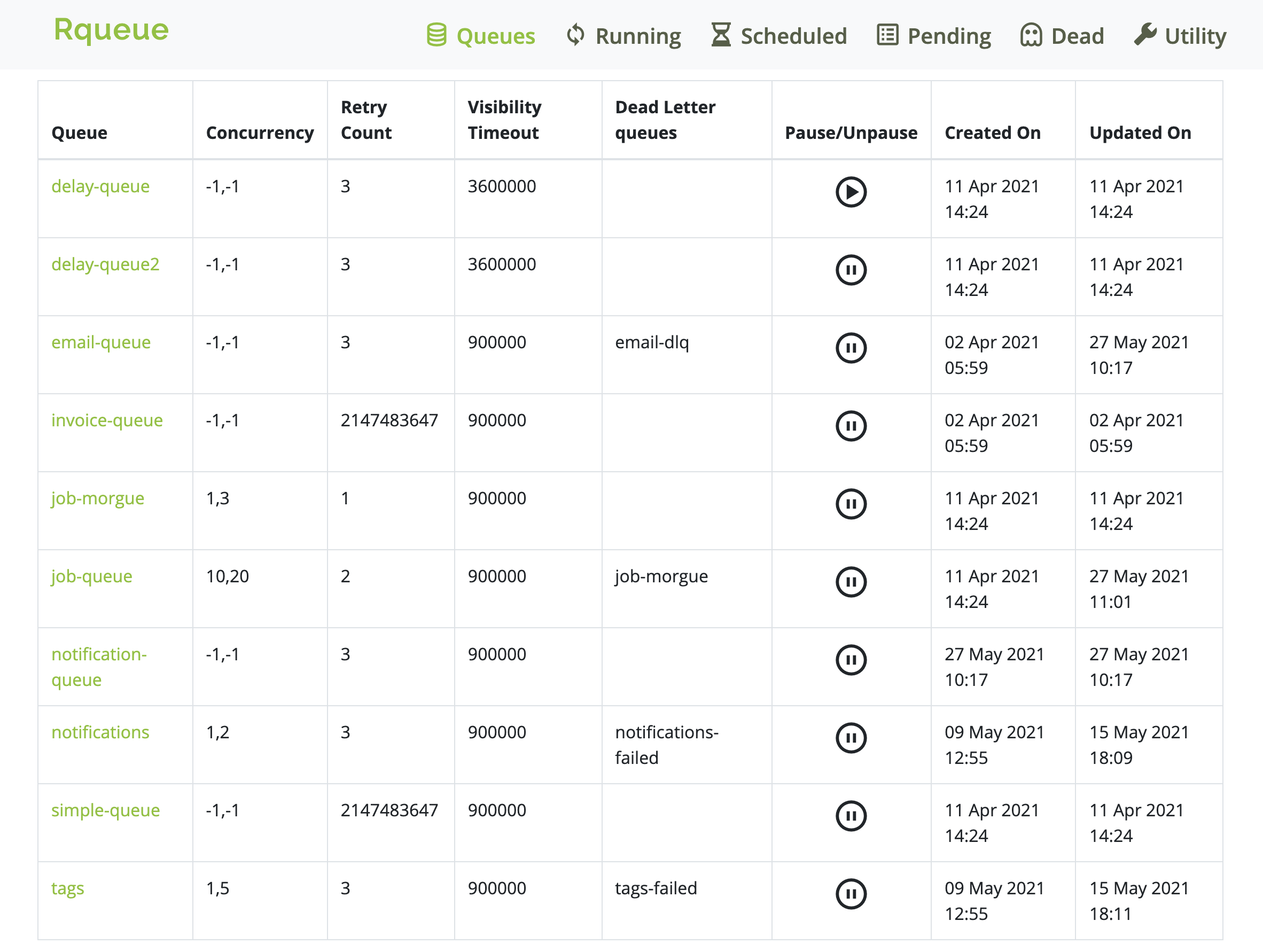1263x952 pixels.
Task: Click the circular refresh icon beside Running
Action: 575,35
